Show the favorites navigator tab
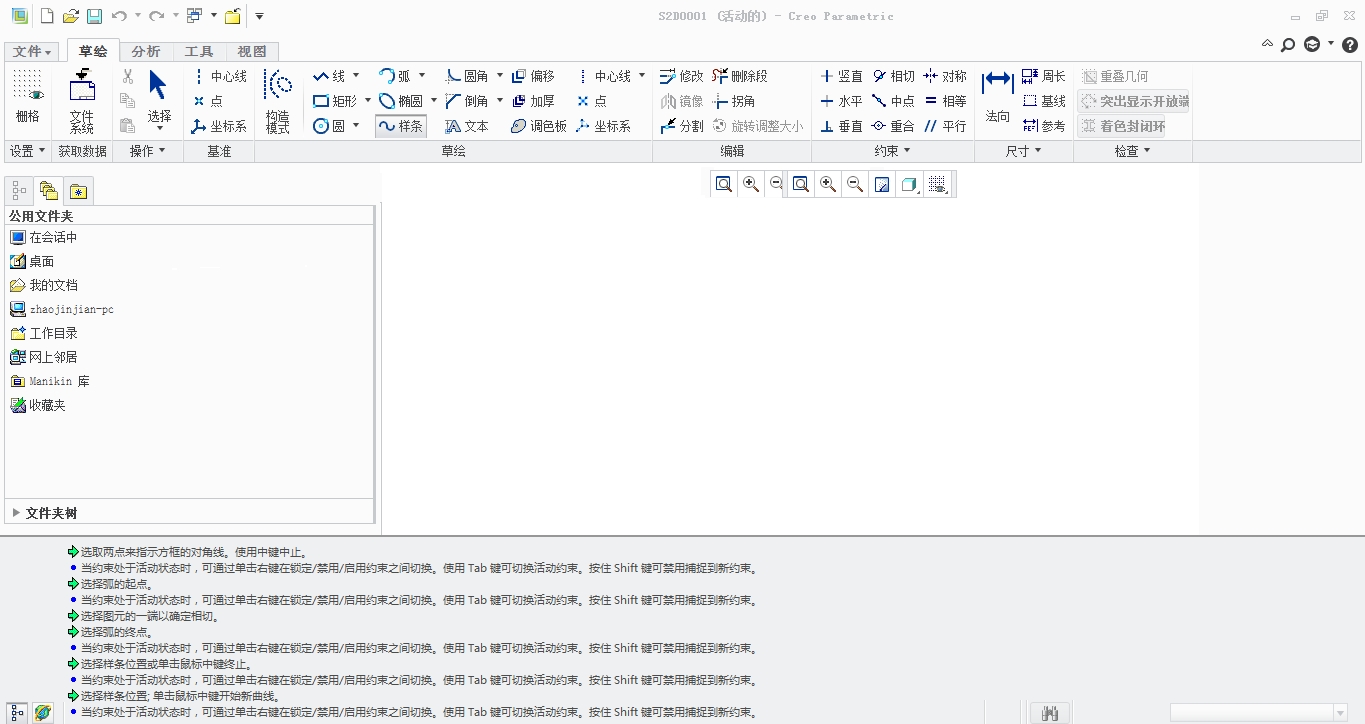Image resolution: width=1365 pixels, height=724 pixels. pos(78,190)
